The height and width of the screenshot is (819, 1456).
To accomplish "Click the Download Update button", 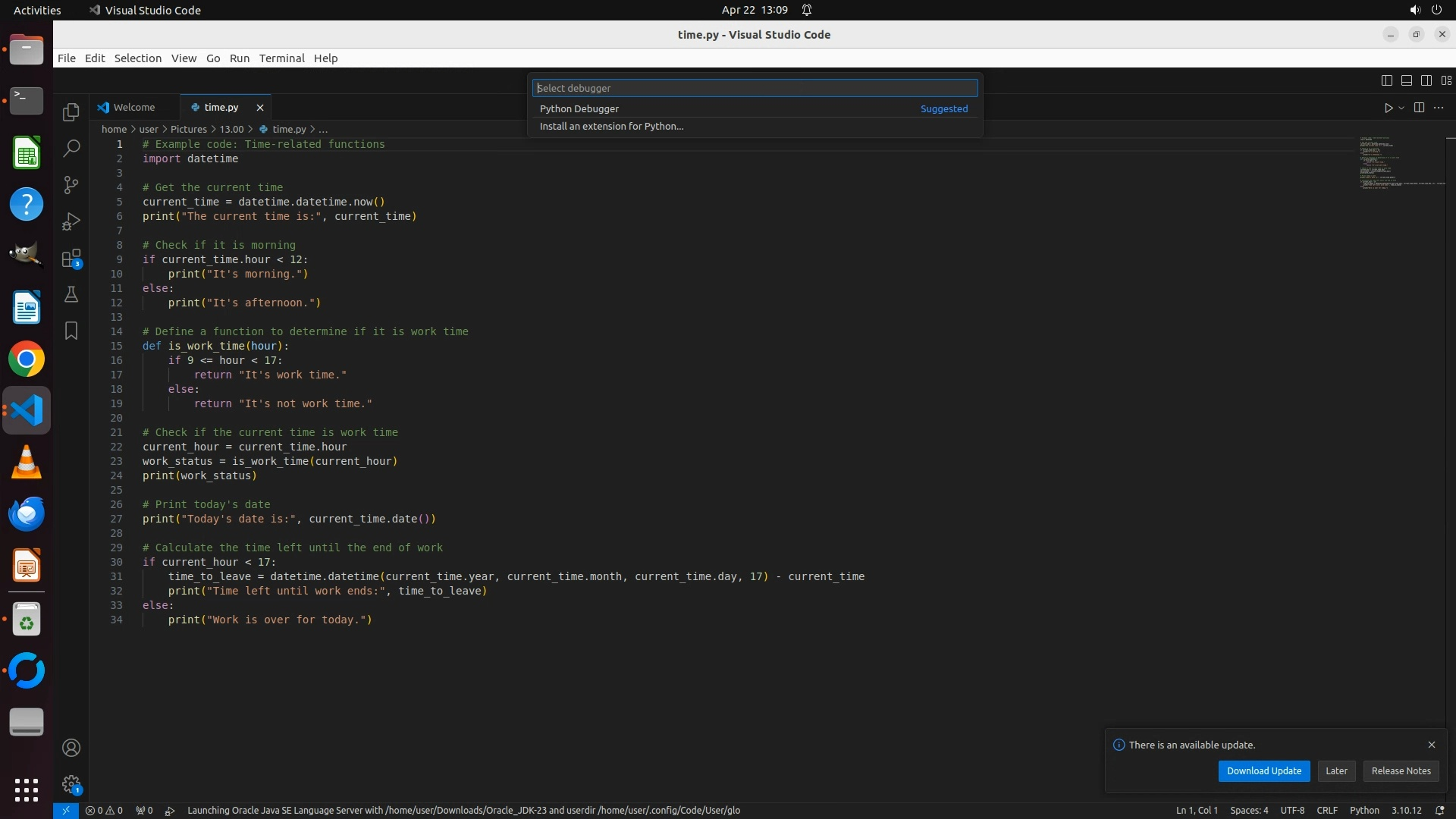I will [1263, 770].
